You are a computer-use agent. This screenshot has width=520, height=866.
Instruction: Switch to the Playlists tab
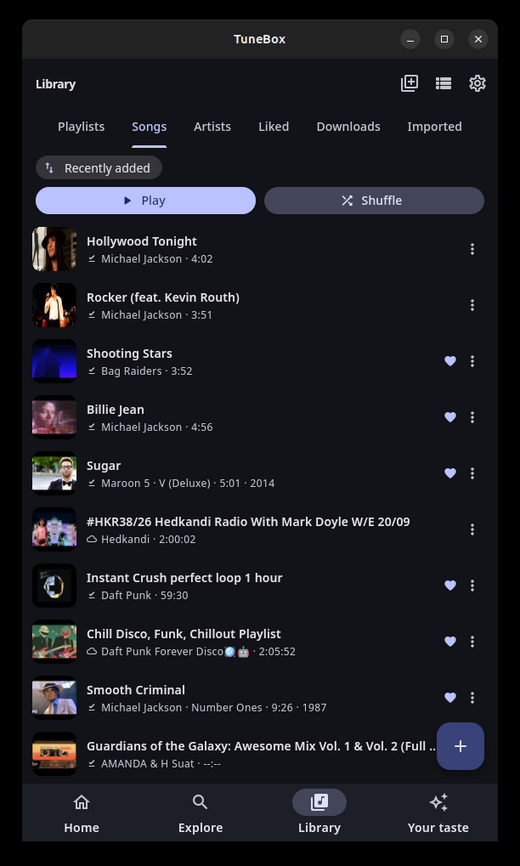[x=81, y=126]
